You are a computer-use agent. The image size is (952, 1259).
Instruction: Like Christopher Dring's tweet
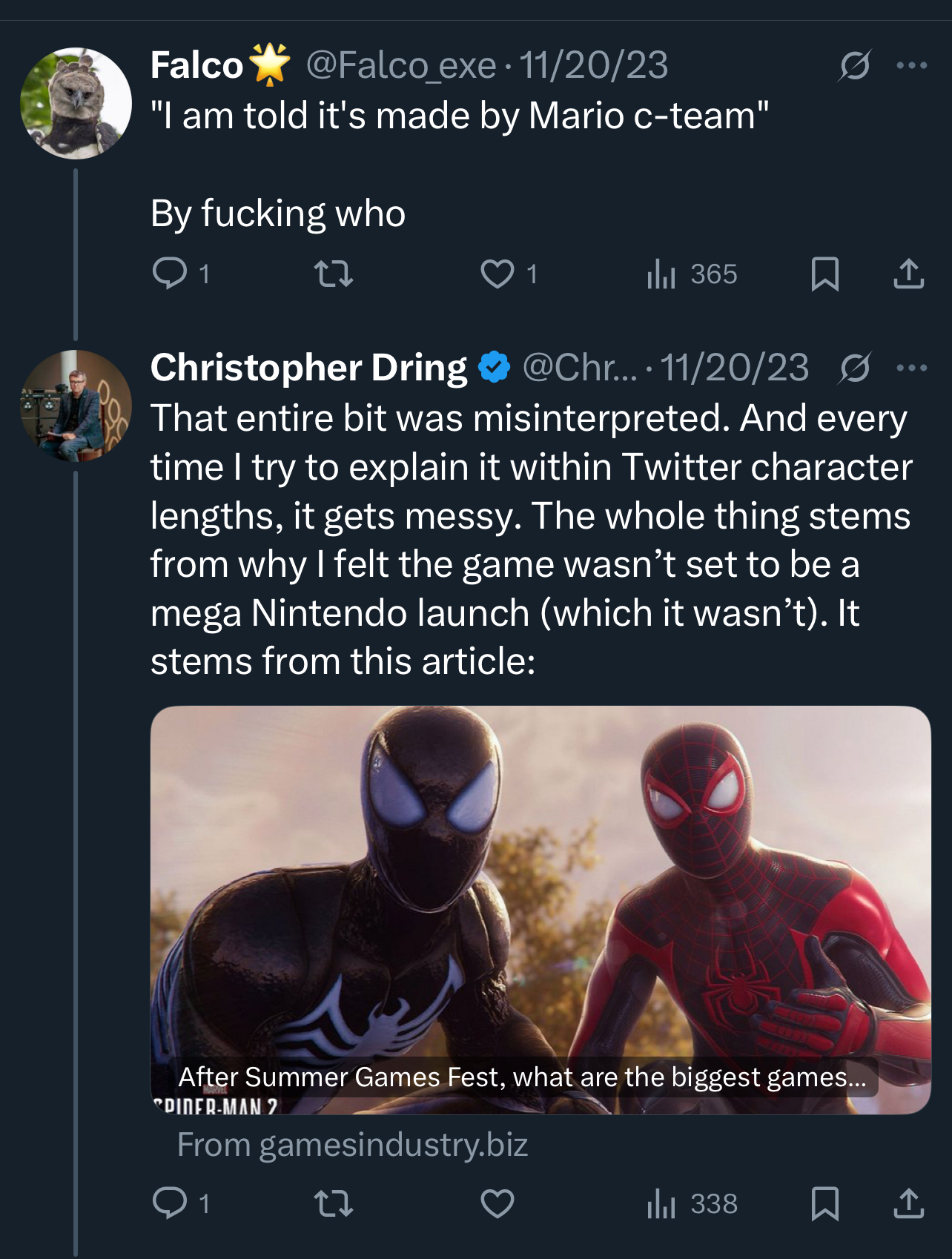tap(497, 1203)
